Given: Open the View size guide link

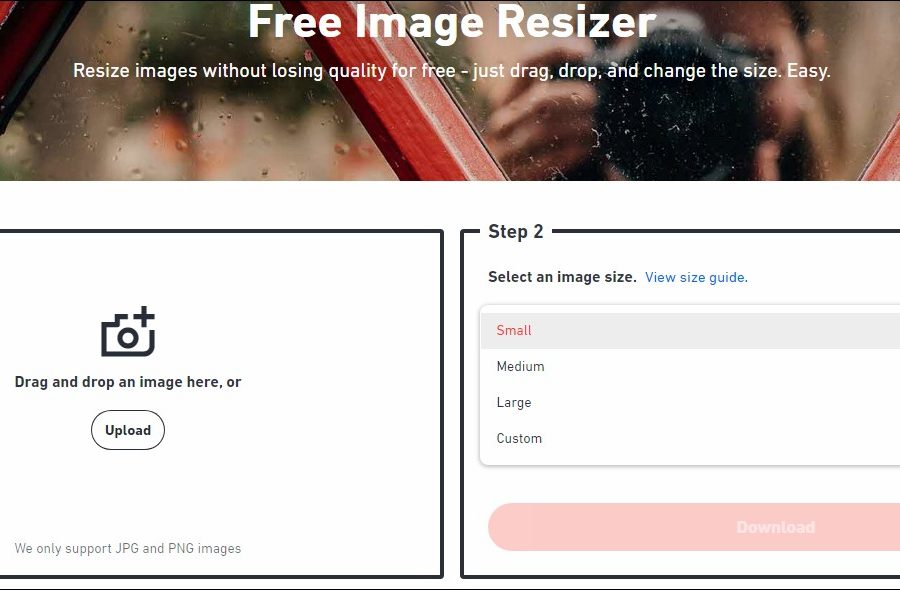Looking at the screenshot, I should 696,277.
